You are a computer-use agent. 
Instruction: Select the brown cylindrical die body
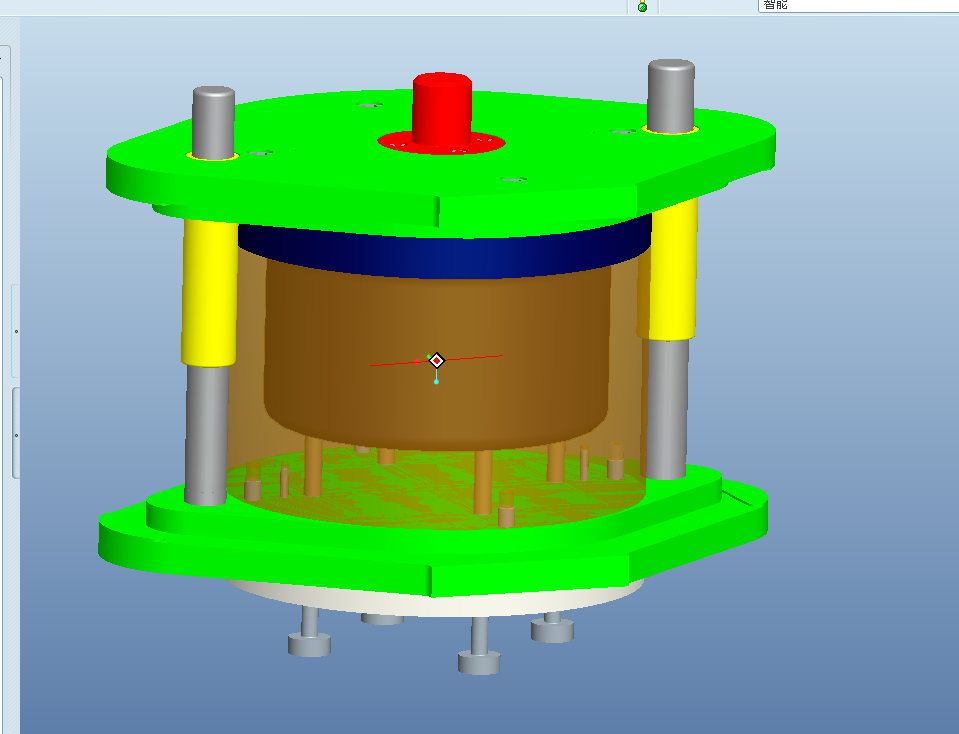pos(437,355)
